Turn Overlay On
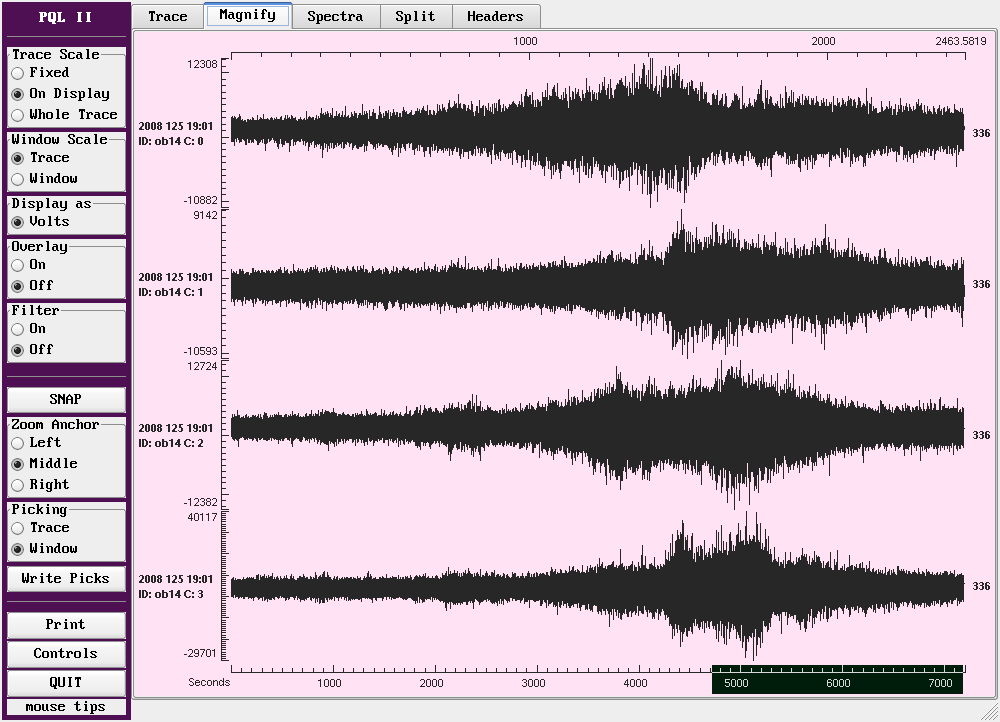Screen dimensions: 1000x722 coord(18,265)
